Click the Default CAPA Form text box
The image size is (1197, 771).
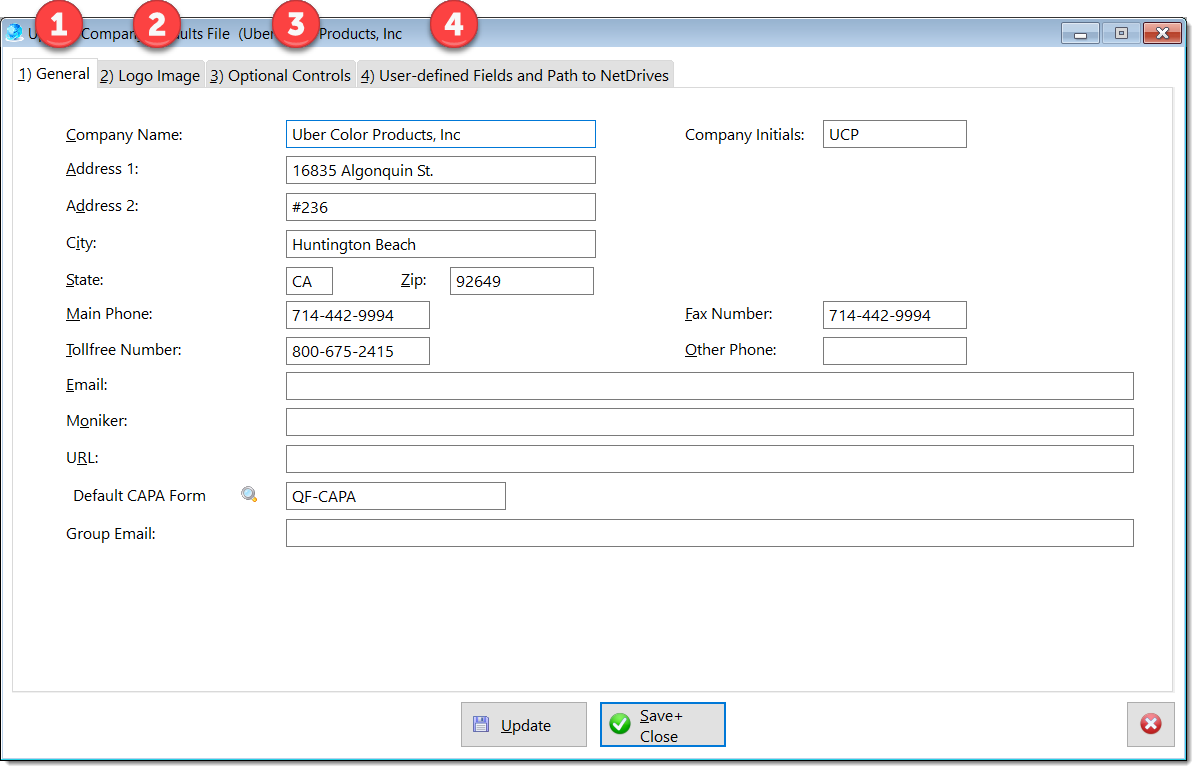pyautogui.click(x=395, y=496)
